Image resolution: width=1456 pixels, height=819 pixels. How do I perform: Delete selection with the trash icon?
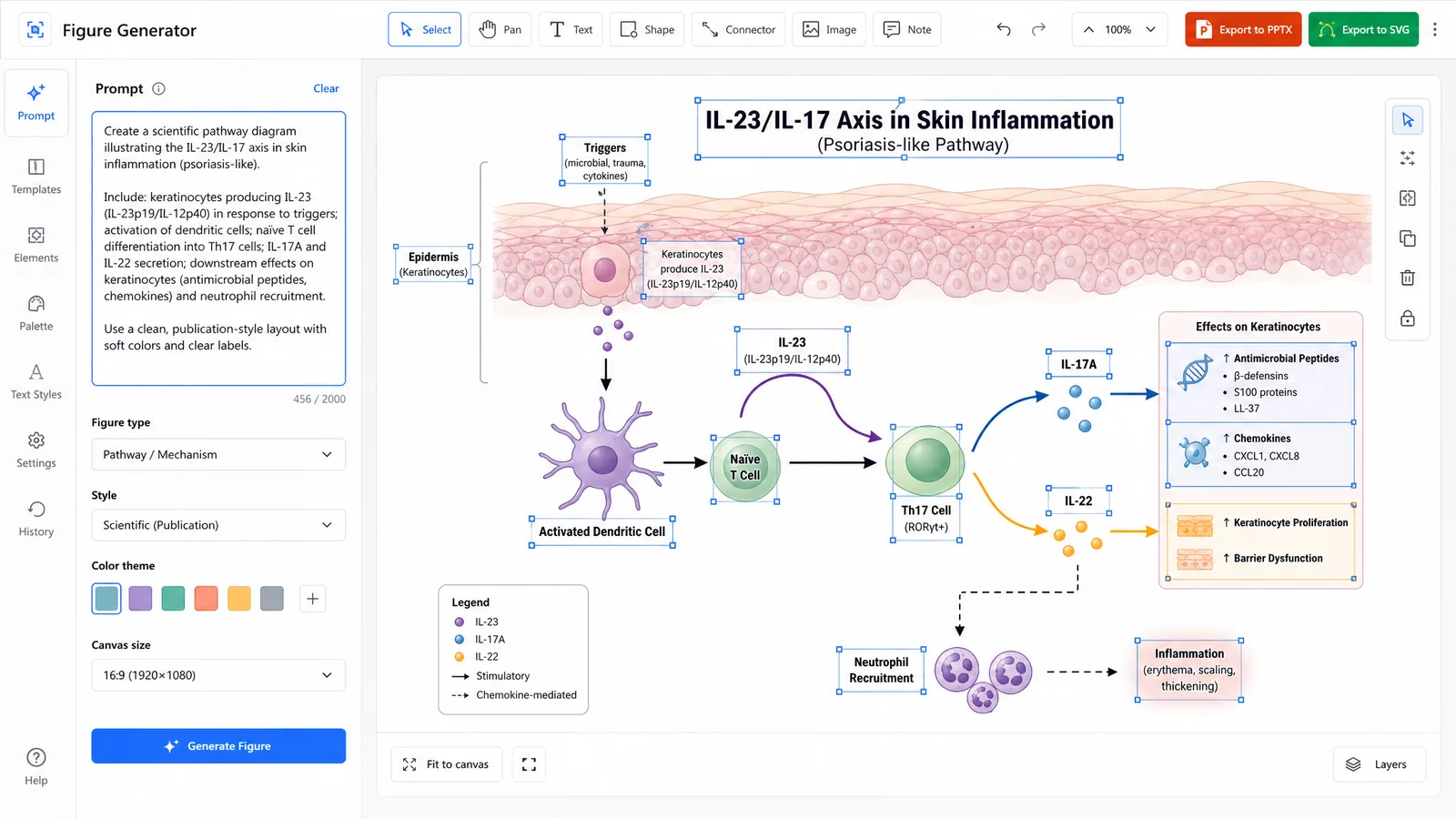pos(1408,278)
